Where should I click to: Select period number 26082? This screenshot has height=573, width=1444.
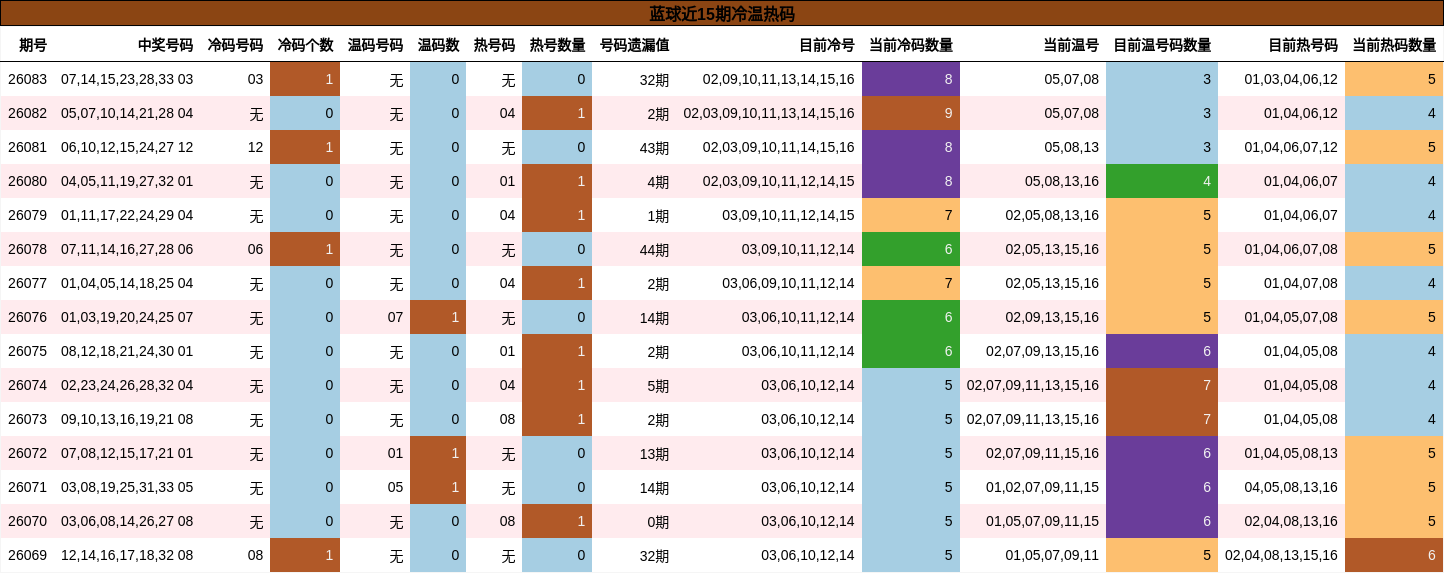click(27, 113)
